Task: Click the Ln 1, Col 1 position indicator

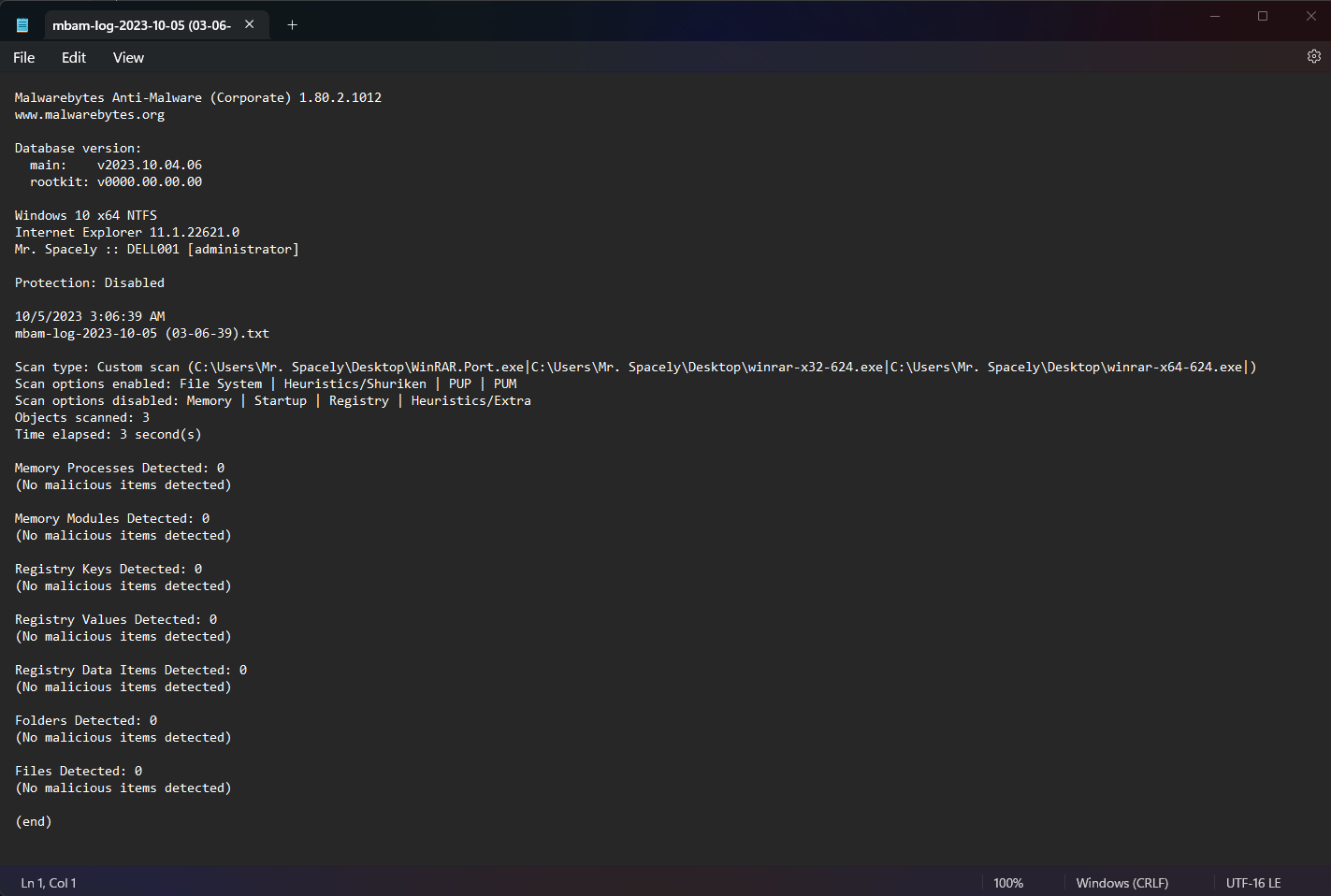Action: point(49,883)
